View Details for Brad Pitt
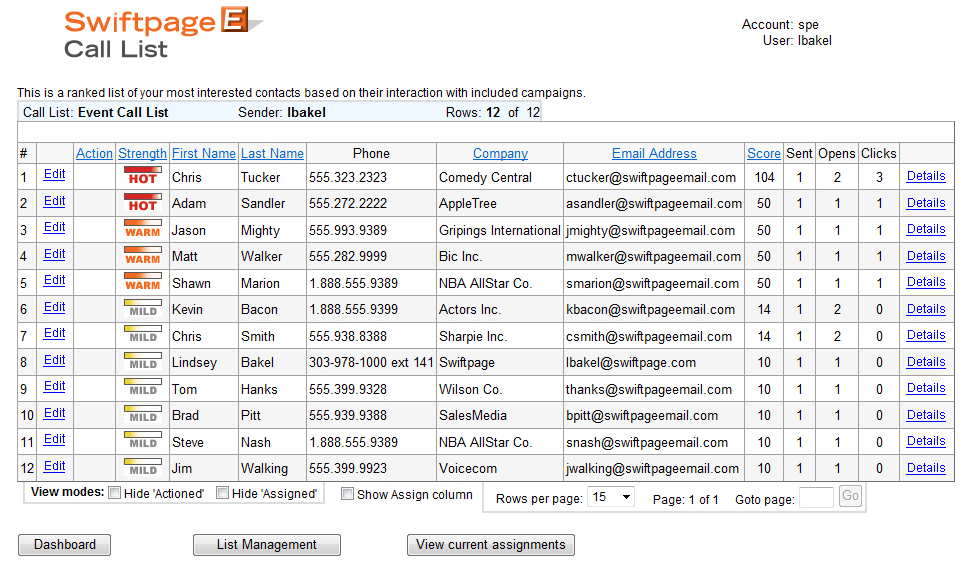970x573 pixels. click(925, 415)
